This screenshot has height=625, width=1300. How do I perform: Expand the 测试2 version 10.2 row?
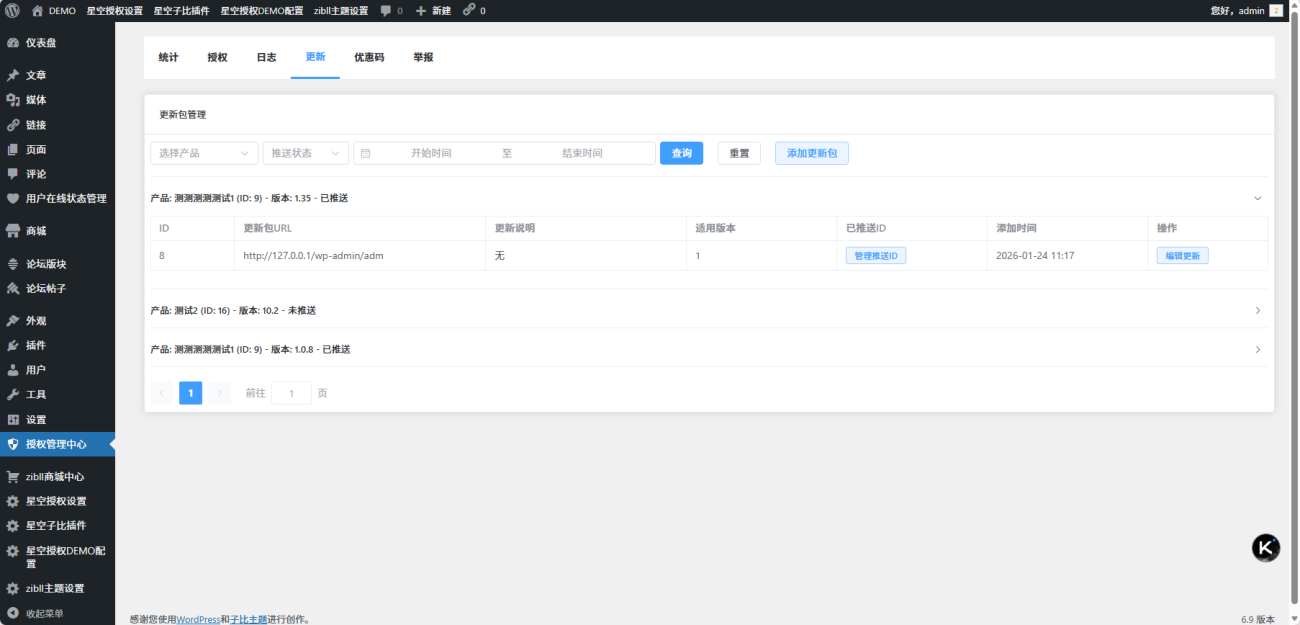1257,311
